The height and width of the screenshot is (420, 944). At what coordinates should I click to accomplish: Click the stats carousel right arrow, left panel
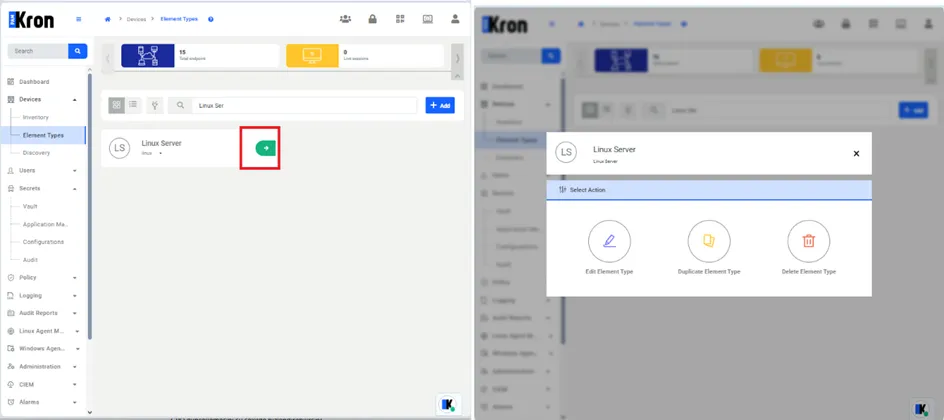tap(458, 58)
